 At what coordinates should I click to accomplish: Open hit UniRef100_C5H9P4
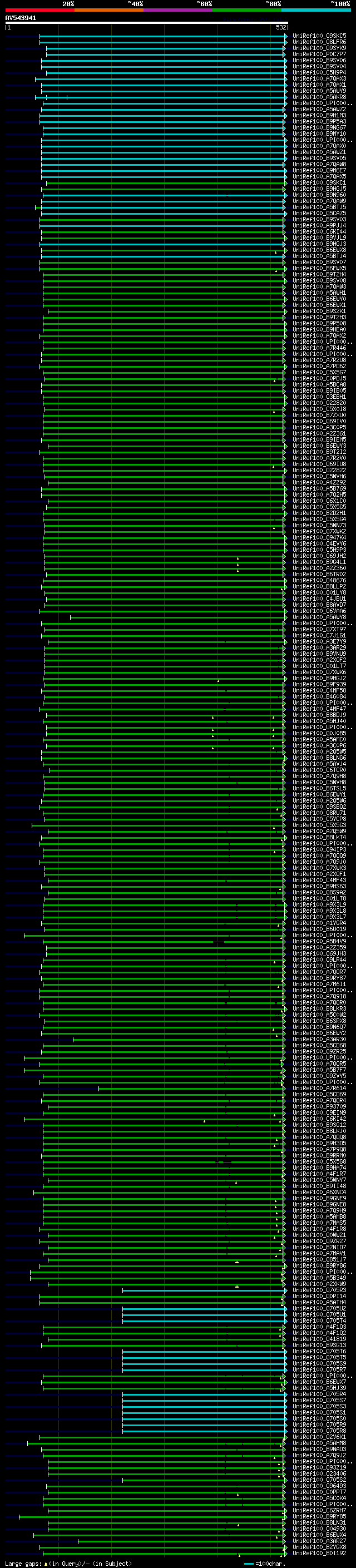point(319,72)
